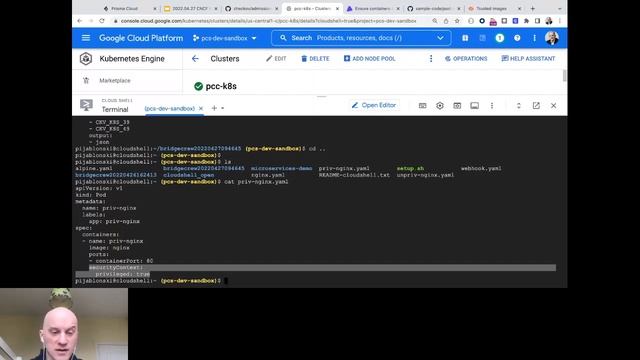The height and width of the screenshot is (360, 640).
Task: Click Open Editor in Cloud Shell
Action: tap(374, 105)
